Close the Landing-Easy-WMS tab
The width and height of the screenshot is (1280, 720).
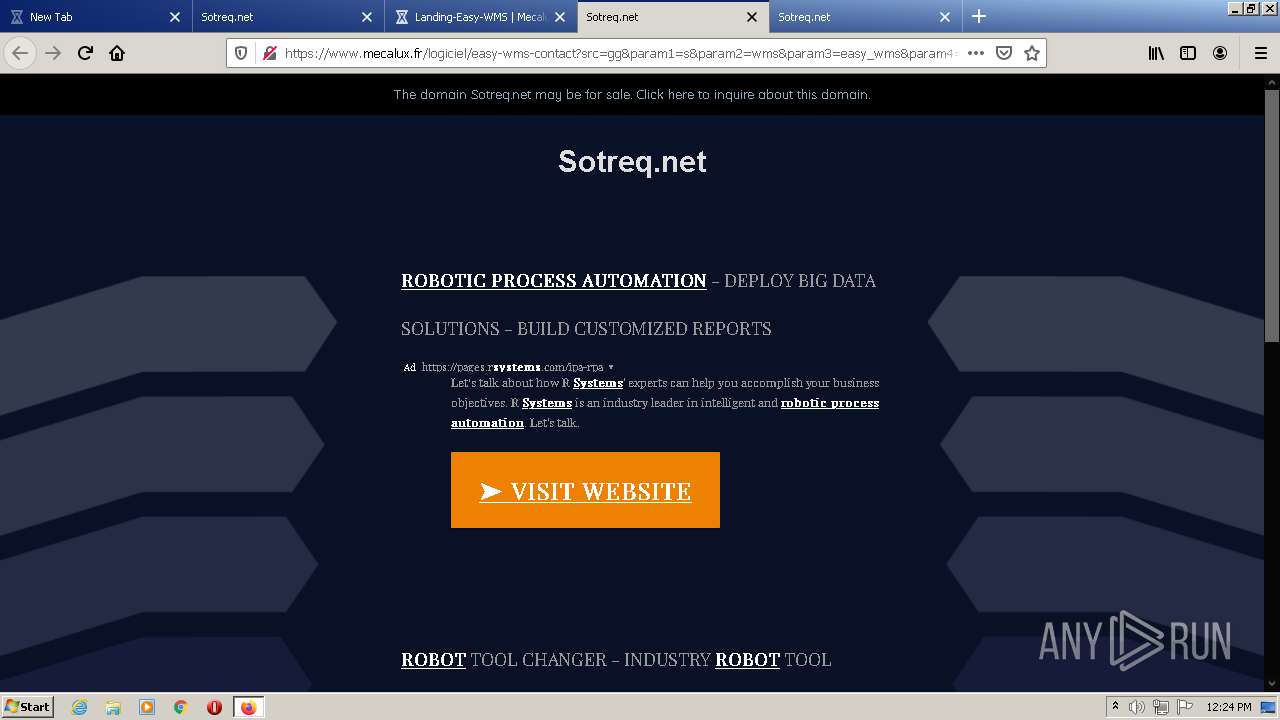click(559, 17)
